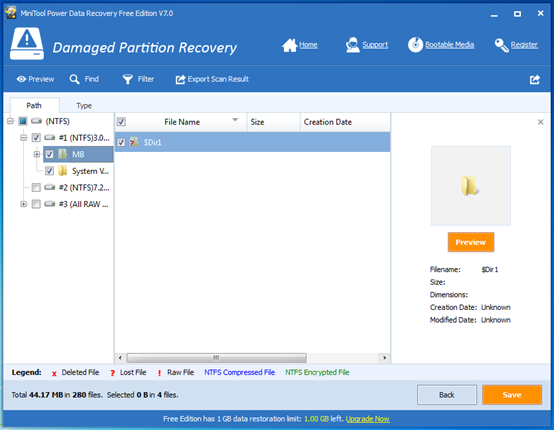Click the File Name column header
Viewport: 554px width, 430px height.
[182, 122]
